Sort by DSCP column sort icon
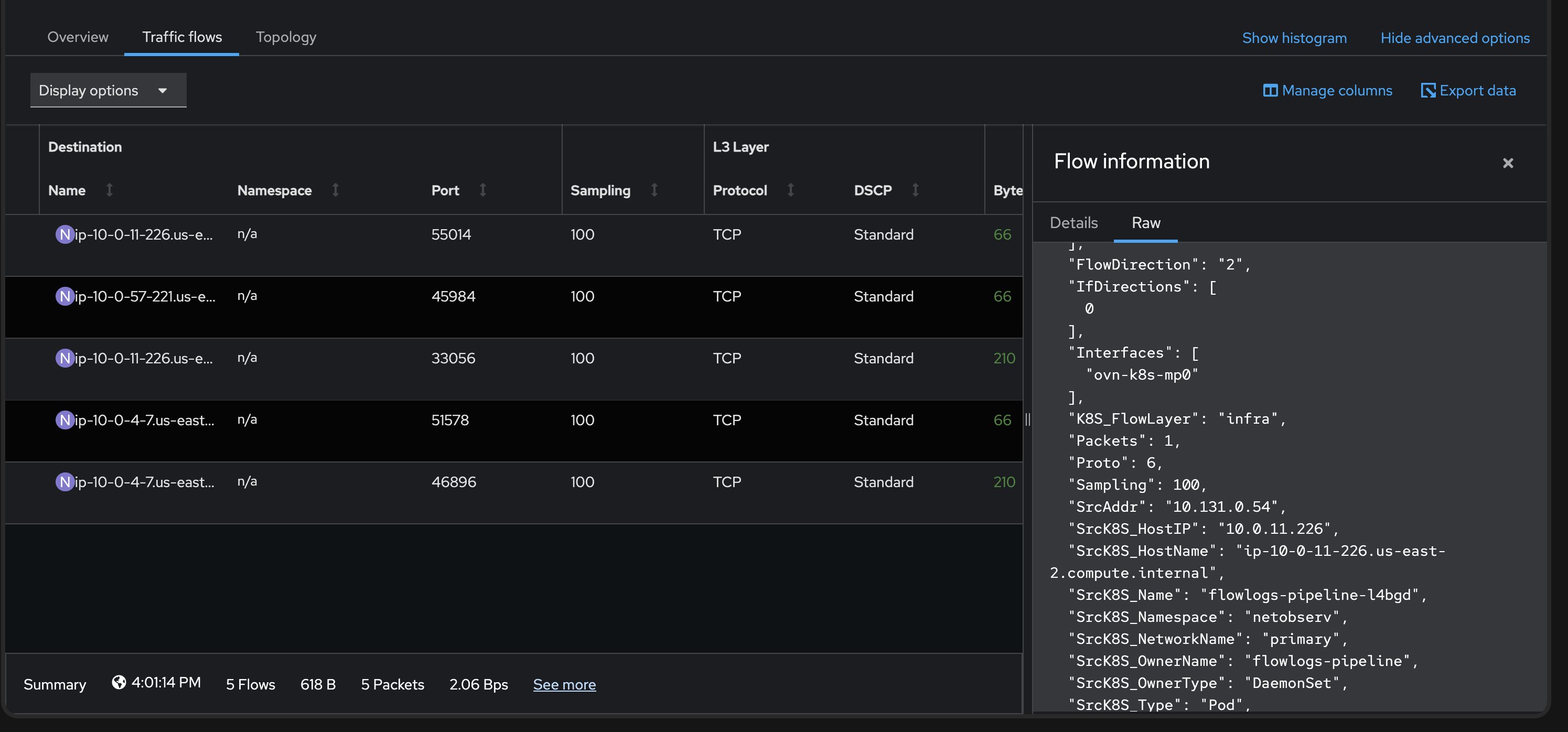The height and width of the screenshot is (732, 1568). coord(916,190)
